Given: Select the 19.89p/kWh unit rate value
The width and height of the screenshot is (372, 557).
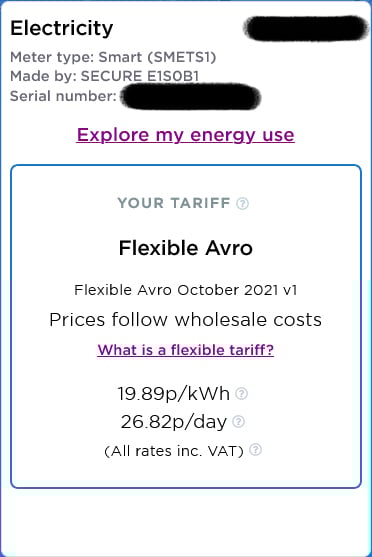Looking at the screenshot, I should point(174,394).
